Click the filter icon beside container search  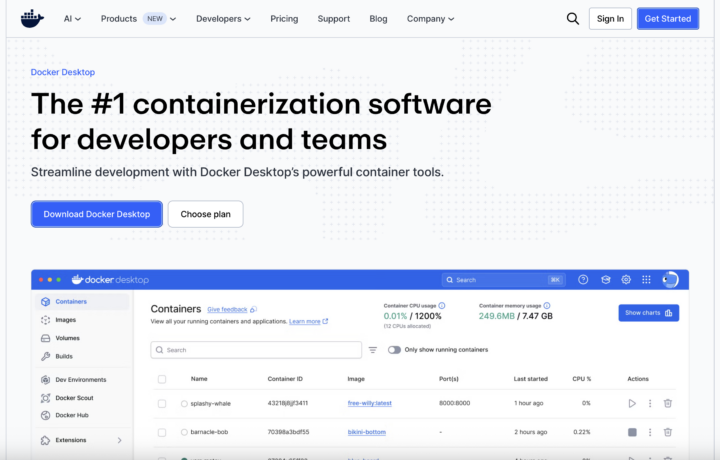[x=373, y=350]
